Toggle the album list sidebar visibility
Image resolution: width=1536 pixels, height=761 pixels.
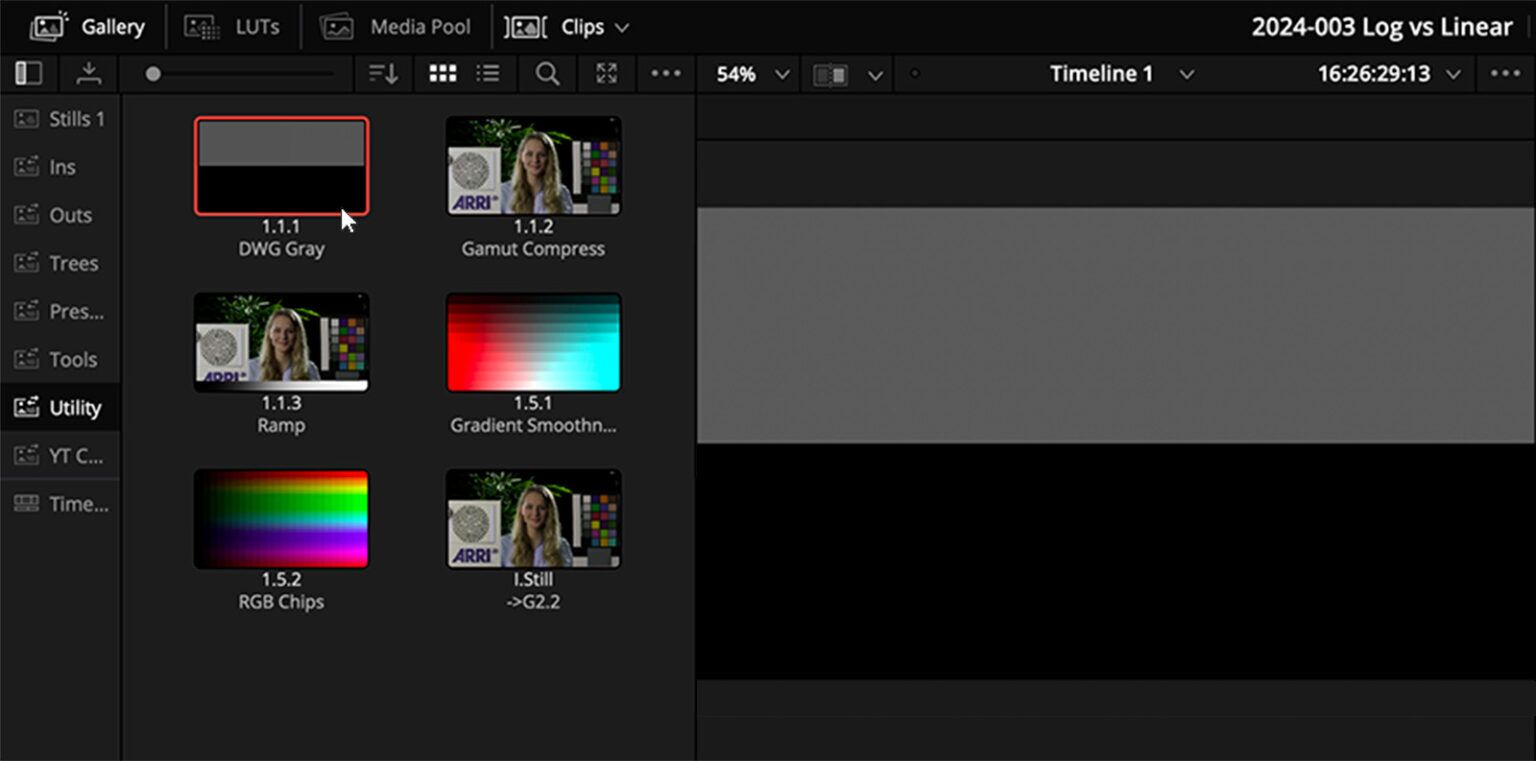[30, 73]
